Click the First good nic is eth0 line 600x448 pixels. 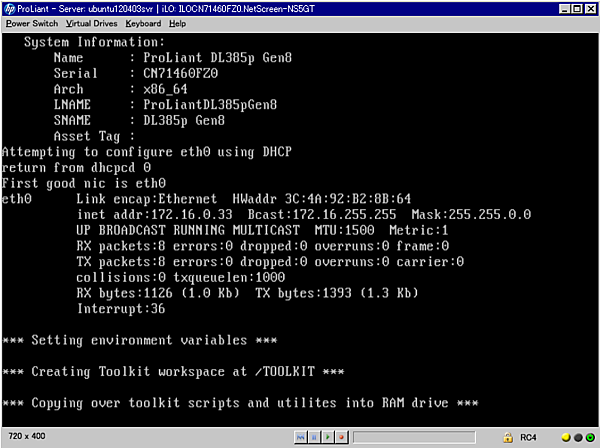click(x=84, y=183)
